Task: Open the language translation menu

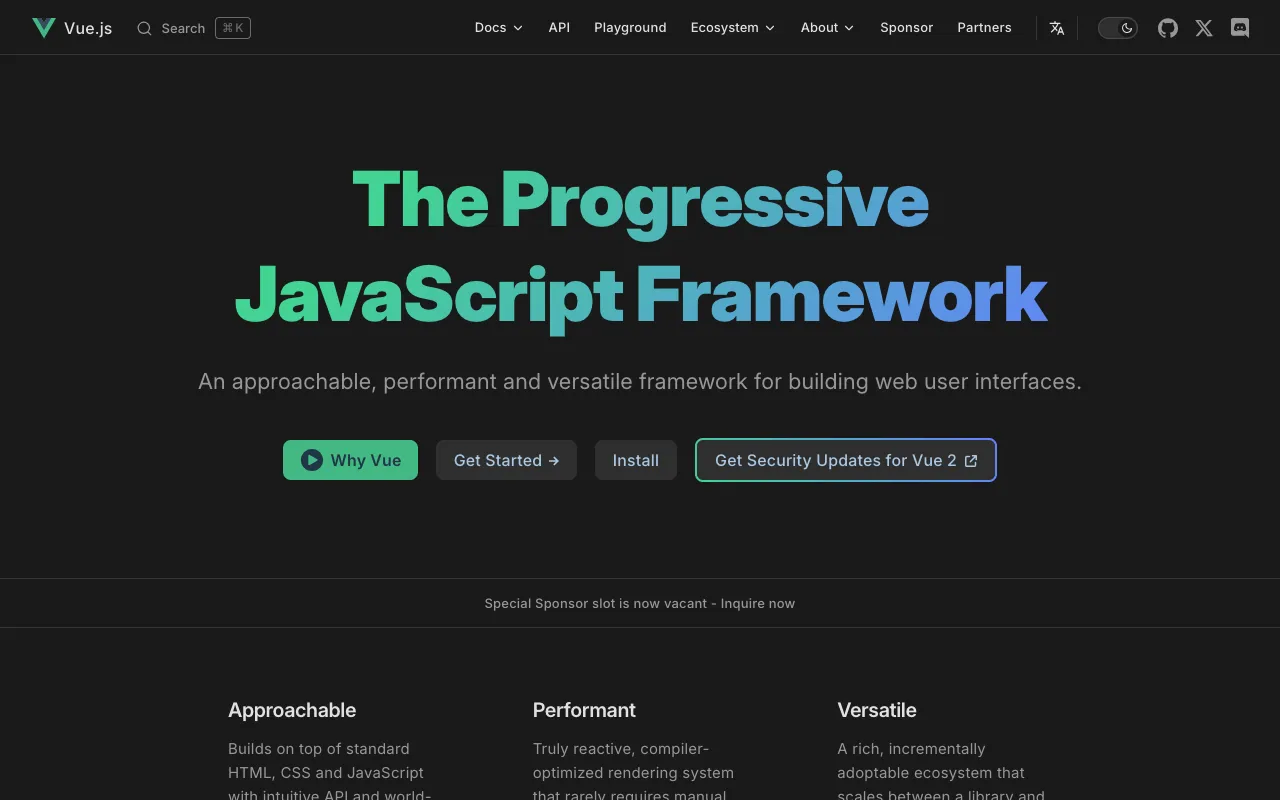Action: [1057, 27]
